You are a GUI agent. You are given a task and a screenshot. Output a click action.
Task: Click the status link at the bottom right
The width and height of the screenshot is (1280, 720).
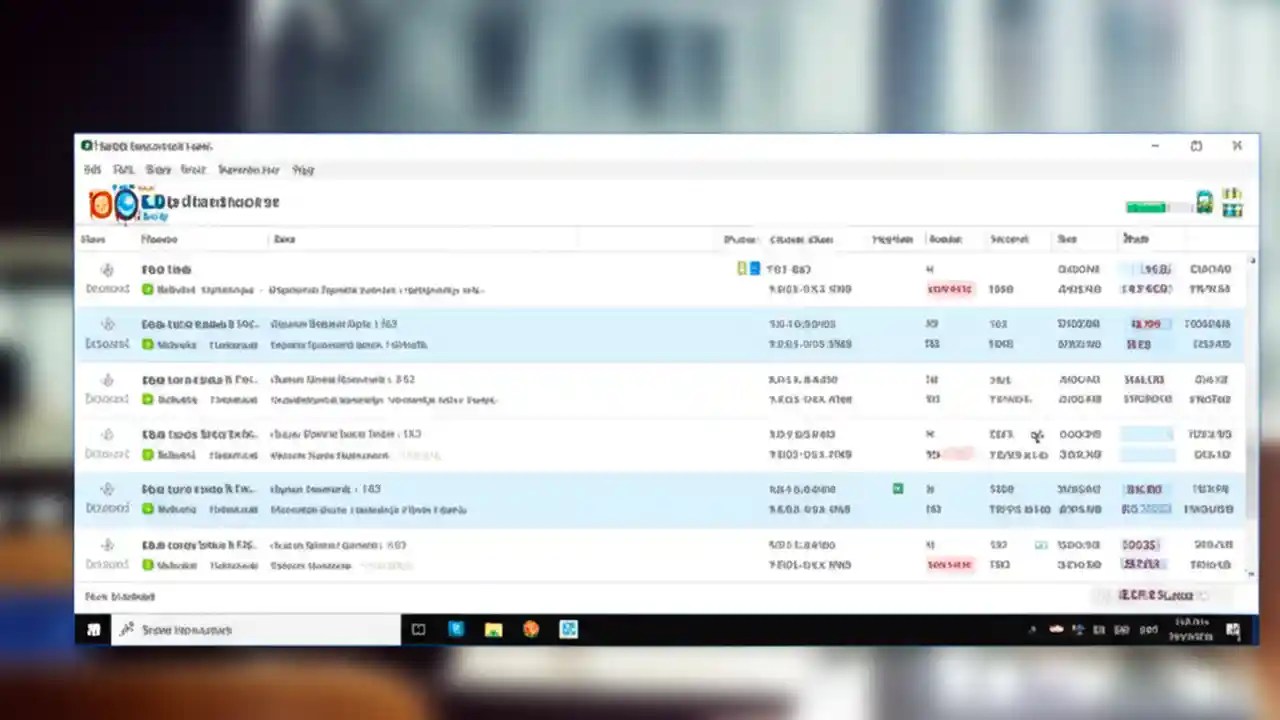(1155, 595)
